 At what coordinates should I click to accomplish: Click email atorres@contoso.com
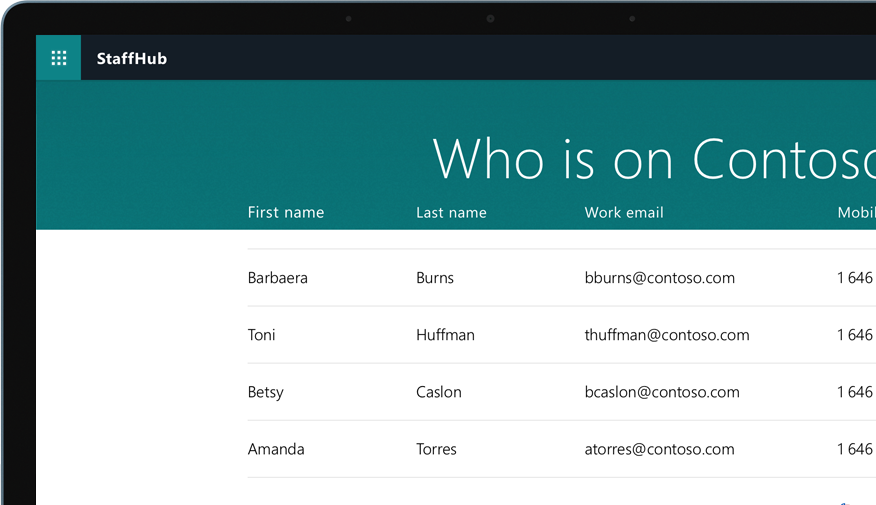(x=659, y=449)
